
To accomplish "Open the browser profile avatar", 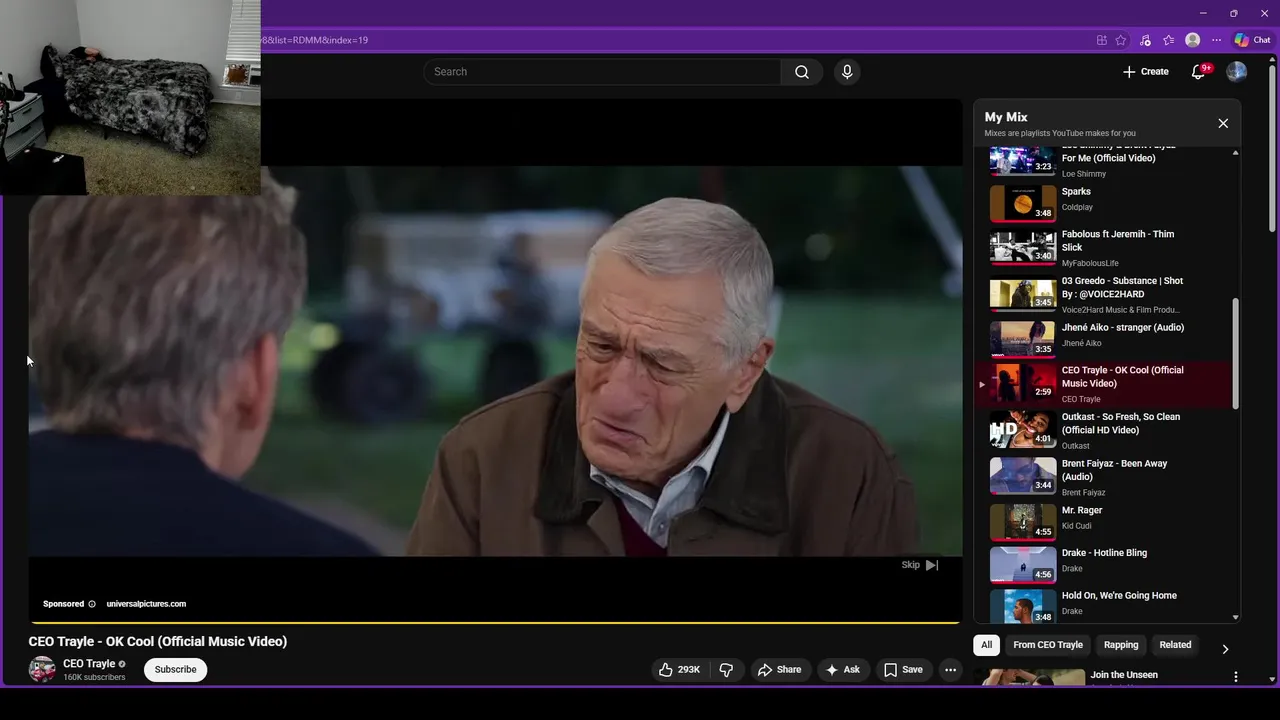I will pos(1192,40).
